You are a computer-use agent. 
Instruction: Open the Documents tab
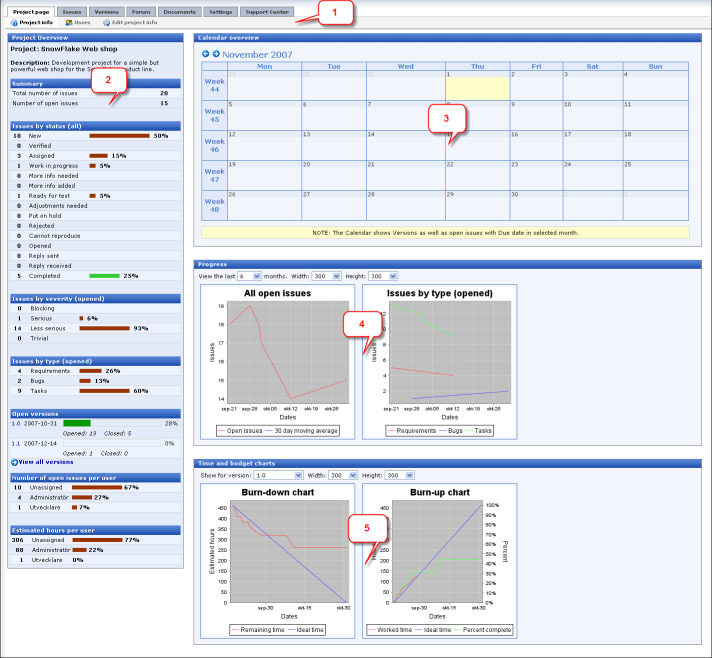point(180,12)
